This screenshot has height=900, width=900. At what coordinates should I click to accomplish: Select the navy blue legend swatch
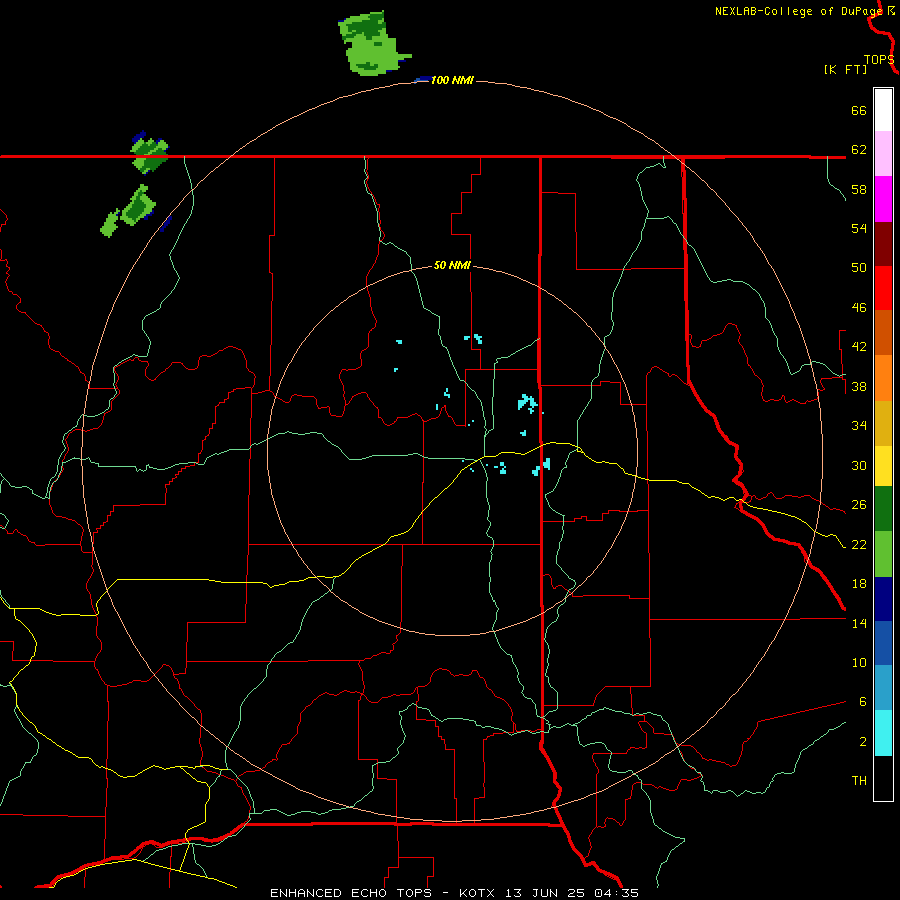[x=883, y=599]
